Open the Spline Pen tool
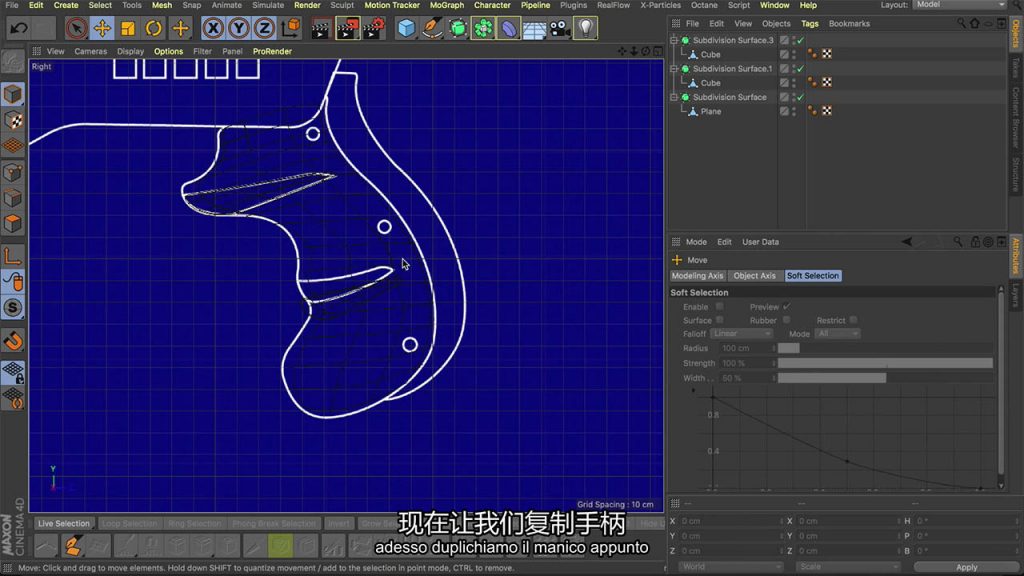This screenshot has height=576, width=1024. [x=432, y=28]
